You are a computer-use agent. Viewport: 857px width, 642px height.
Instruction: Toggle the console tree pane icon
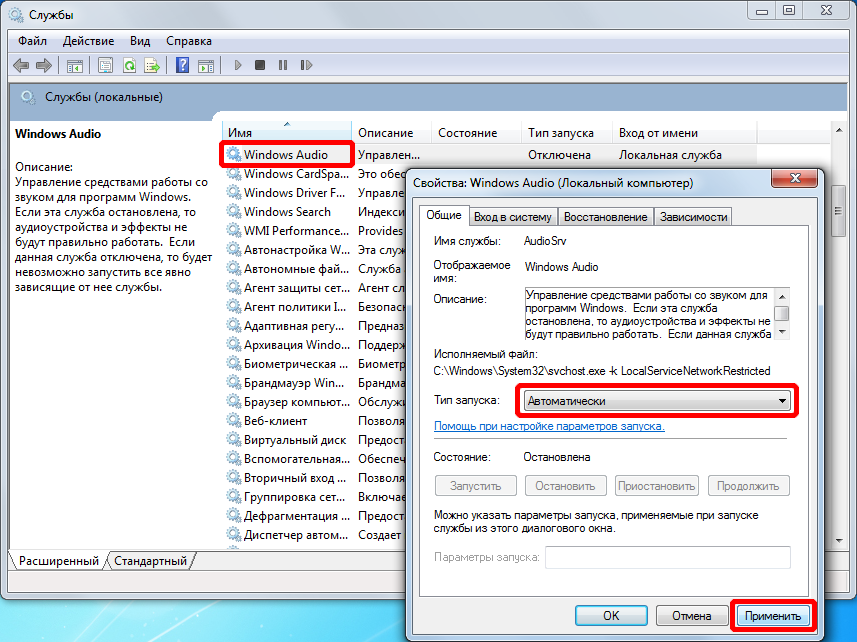pyautogui.click(x=74, y=66)
